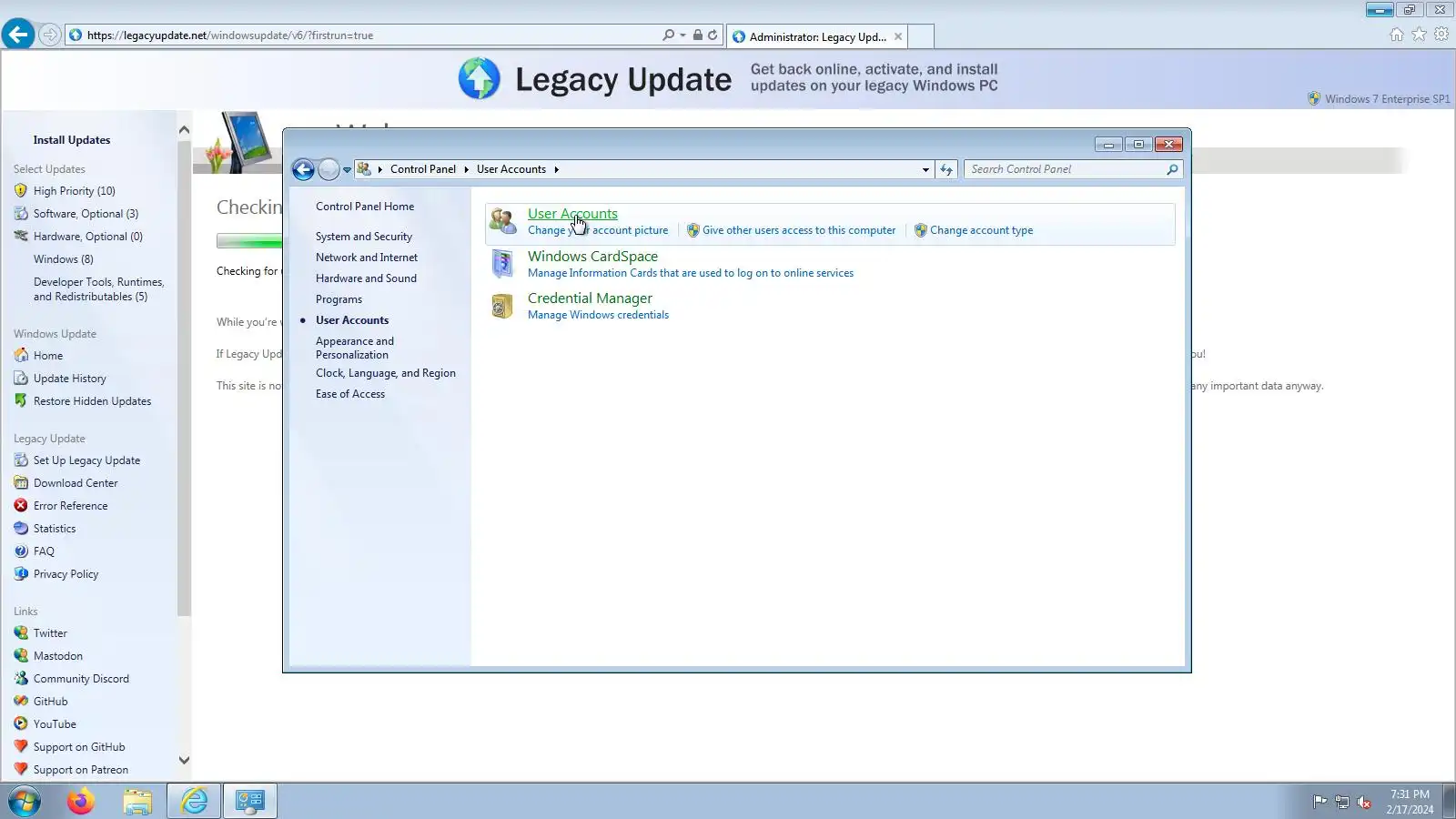This screenshot has height=819, width=1456.
Task: Switch to Control Panel taskbar button
Action: tap(250, 801)
